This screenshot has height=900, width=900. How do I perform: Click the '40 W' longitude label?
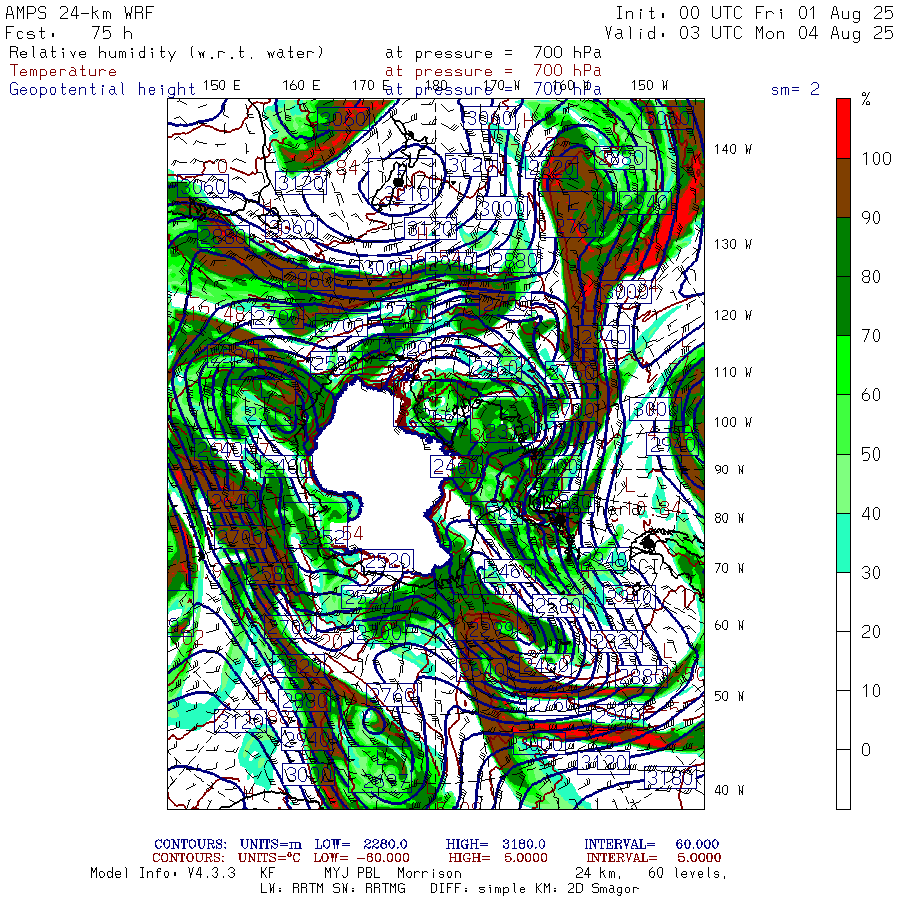(730, 790)
